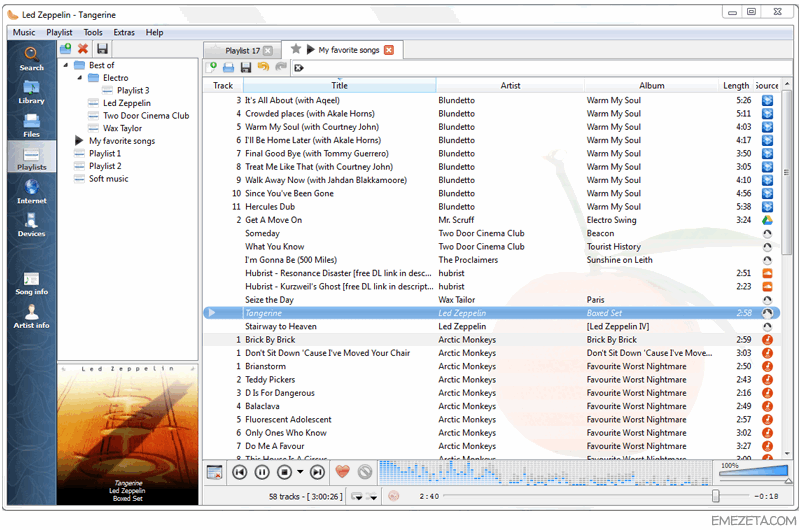Select Stairway to Heaven track row

click(x=493, y=326)
